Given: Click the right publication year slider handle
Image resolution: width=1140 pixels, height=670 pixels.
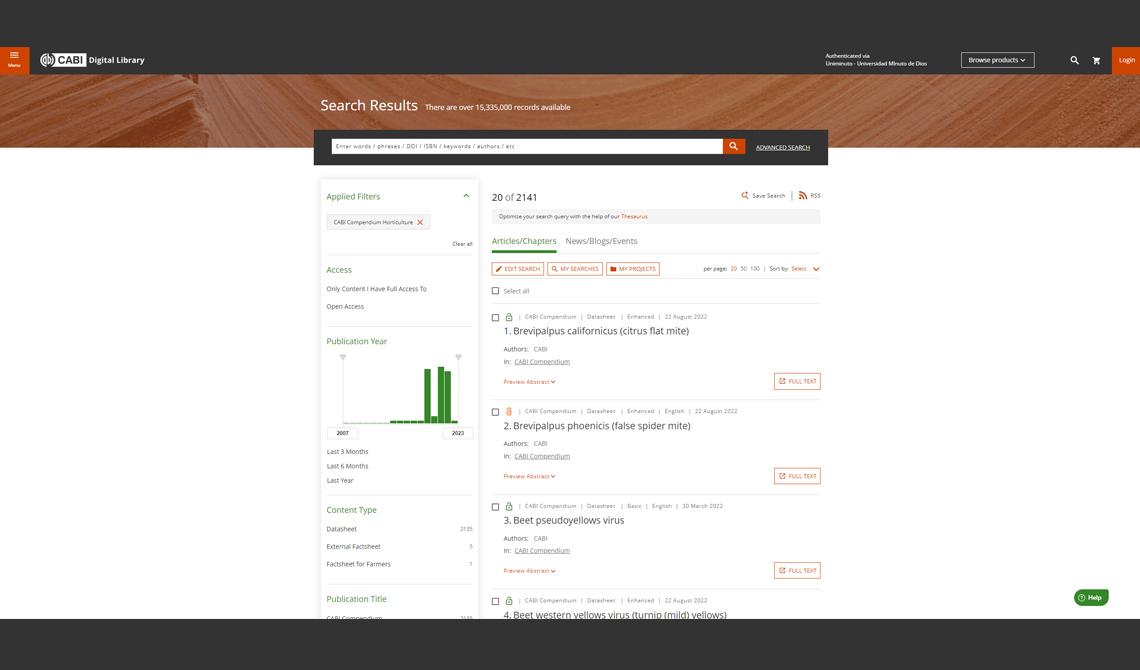Looking at the screenshot, I should click(x=458, y=357).
